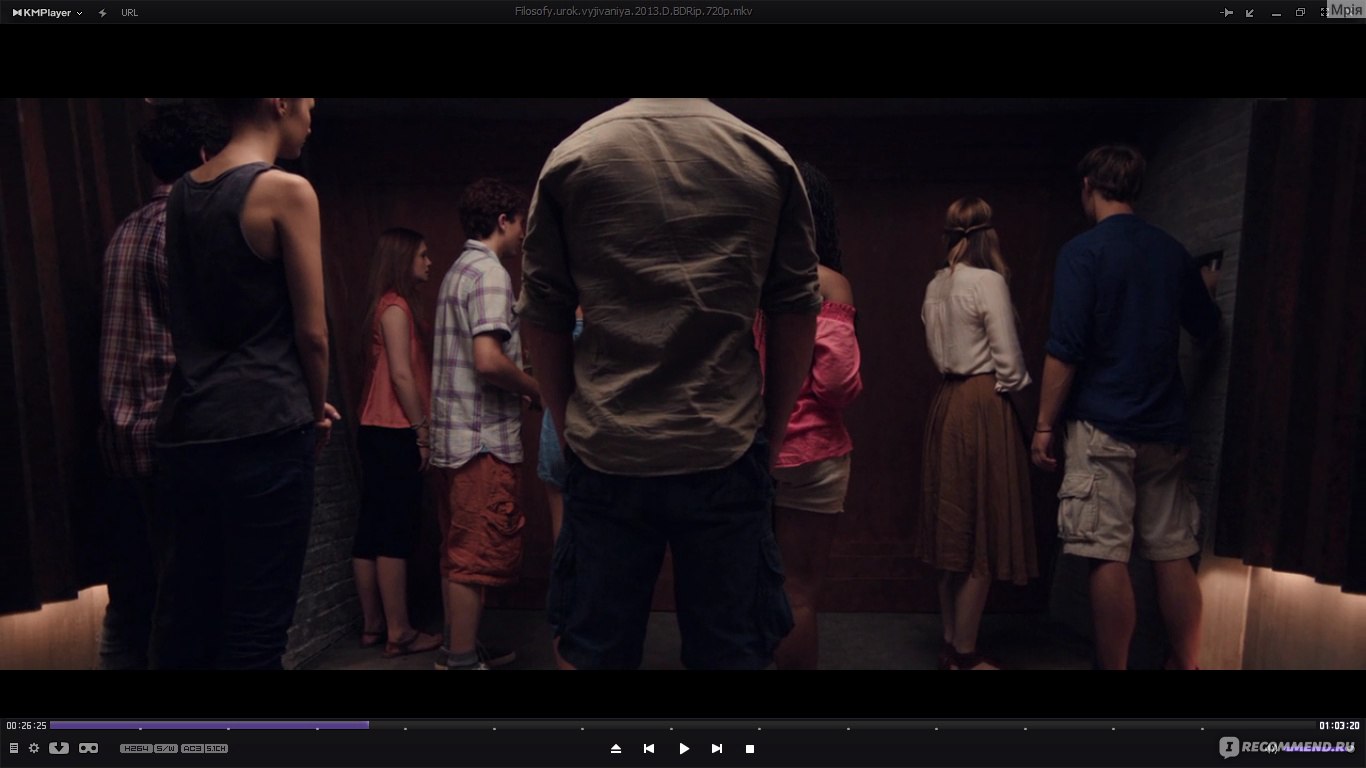
Task: Open the playlist panel icon
Action: coord(14,748)
